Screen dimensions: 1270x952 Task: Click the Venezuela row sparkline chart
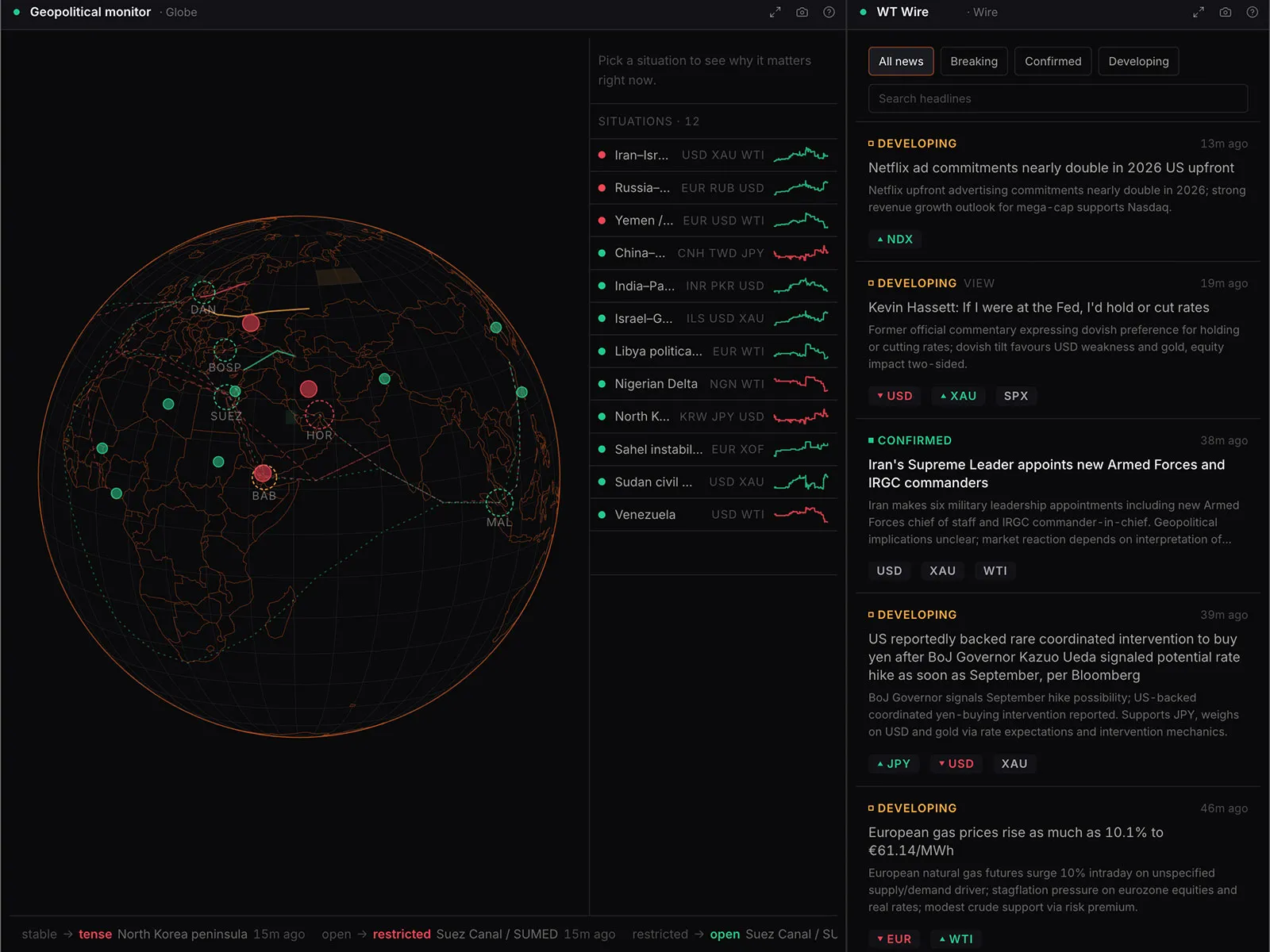[x=801, y=514]
